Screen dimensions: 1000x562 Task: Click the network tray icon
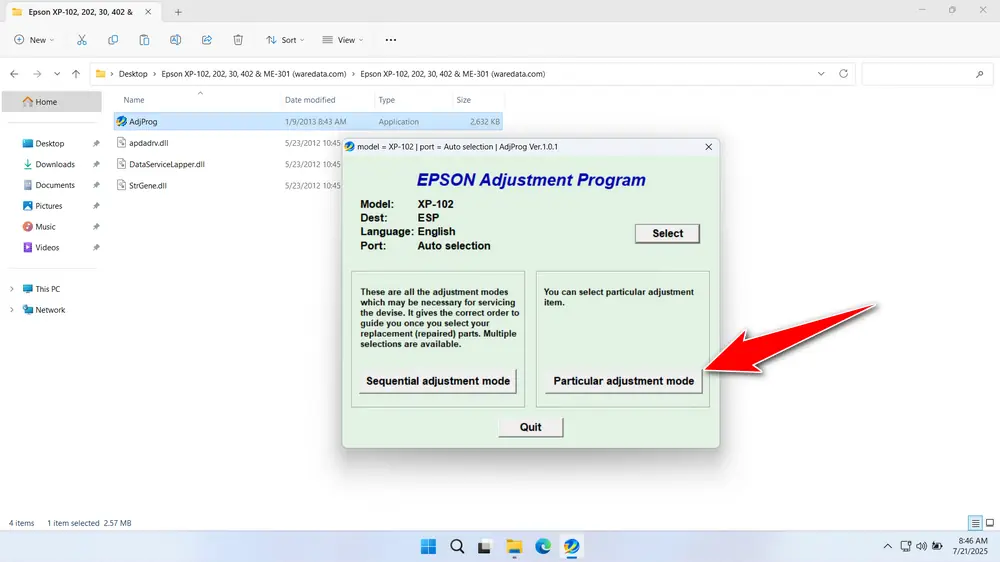click(x=906, y=546)
